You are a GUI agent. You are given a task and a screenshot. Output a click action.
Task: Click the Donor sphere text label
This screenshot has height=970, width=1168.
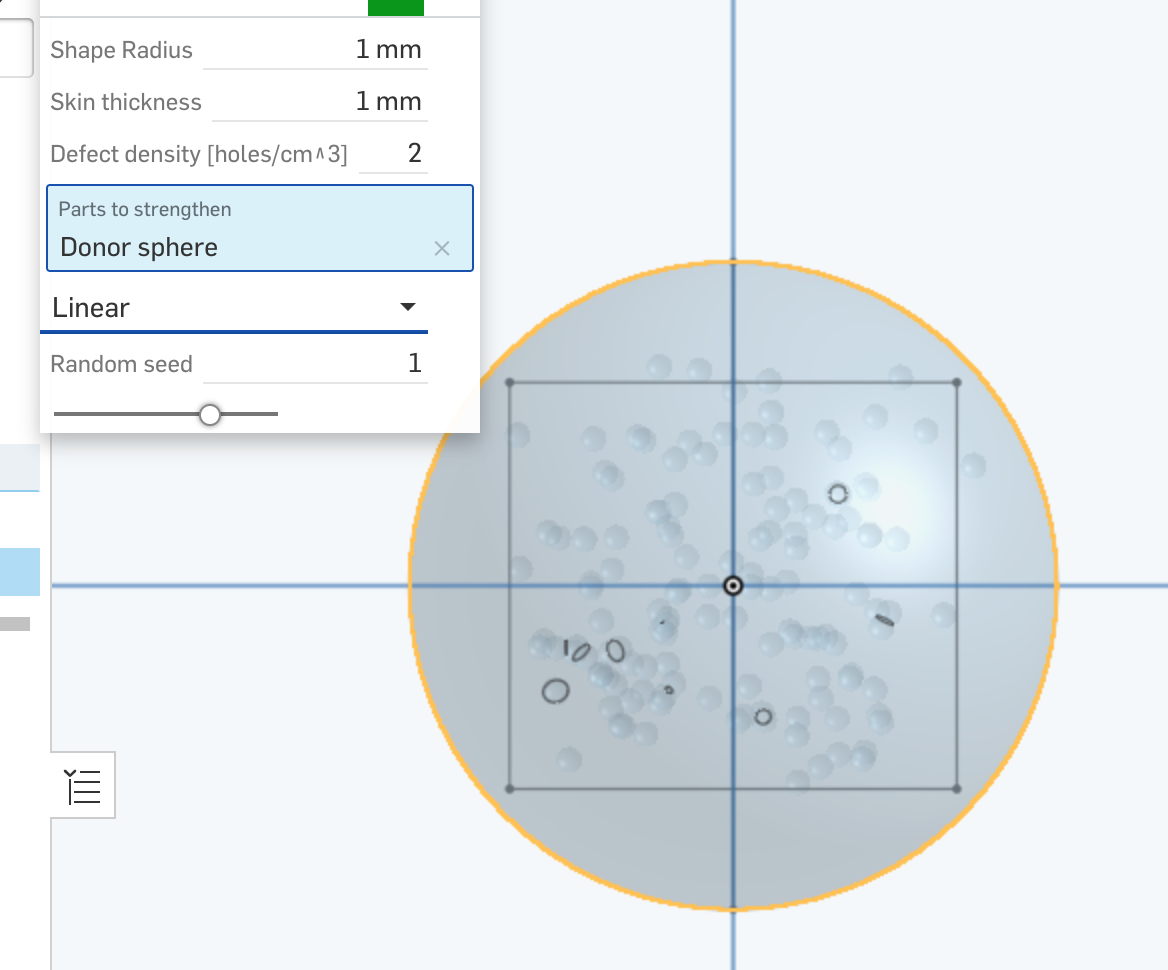pos(139,247)
